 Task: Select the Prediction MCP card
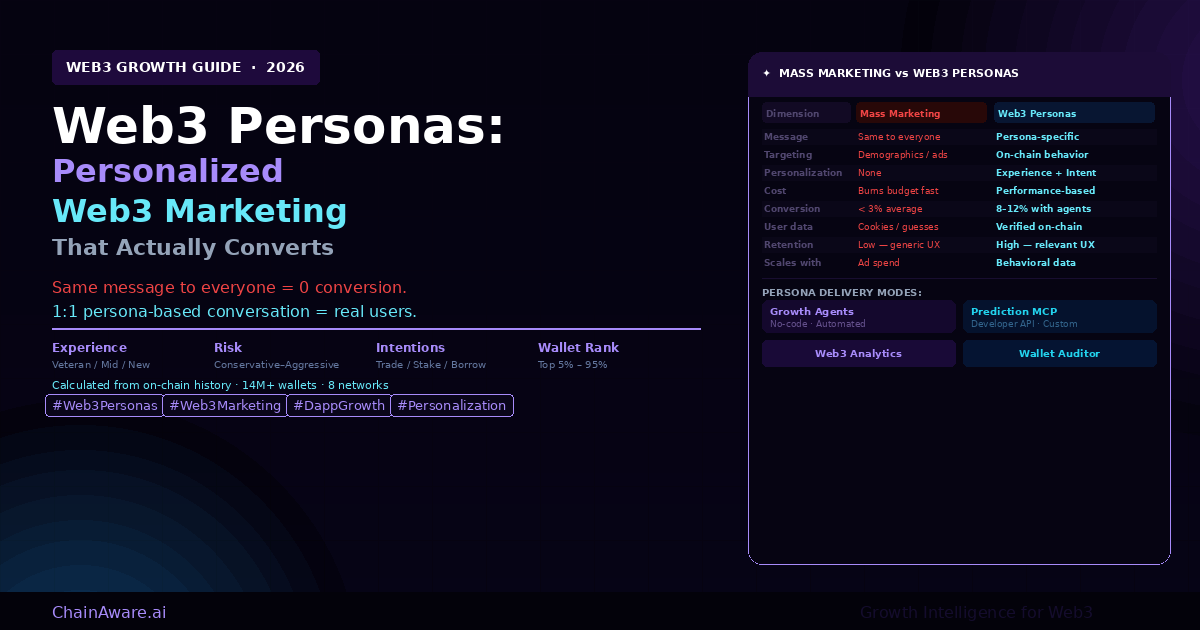(x=1059, y=317)
